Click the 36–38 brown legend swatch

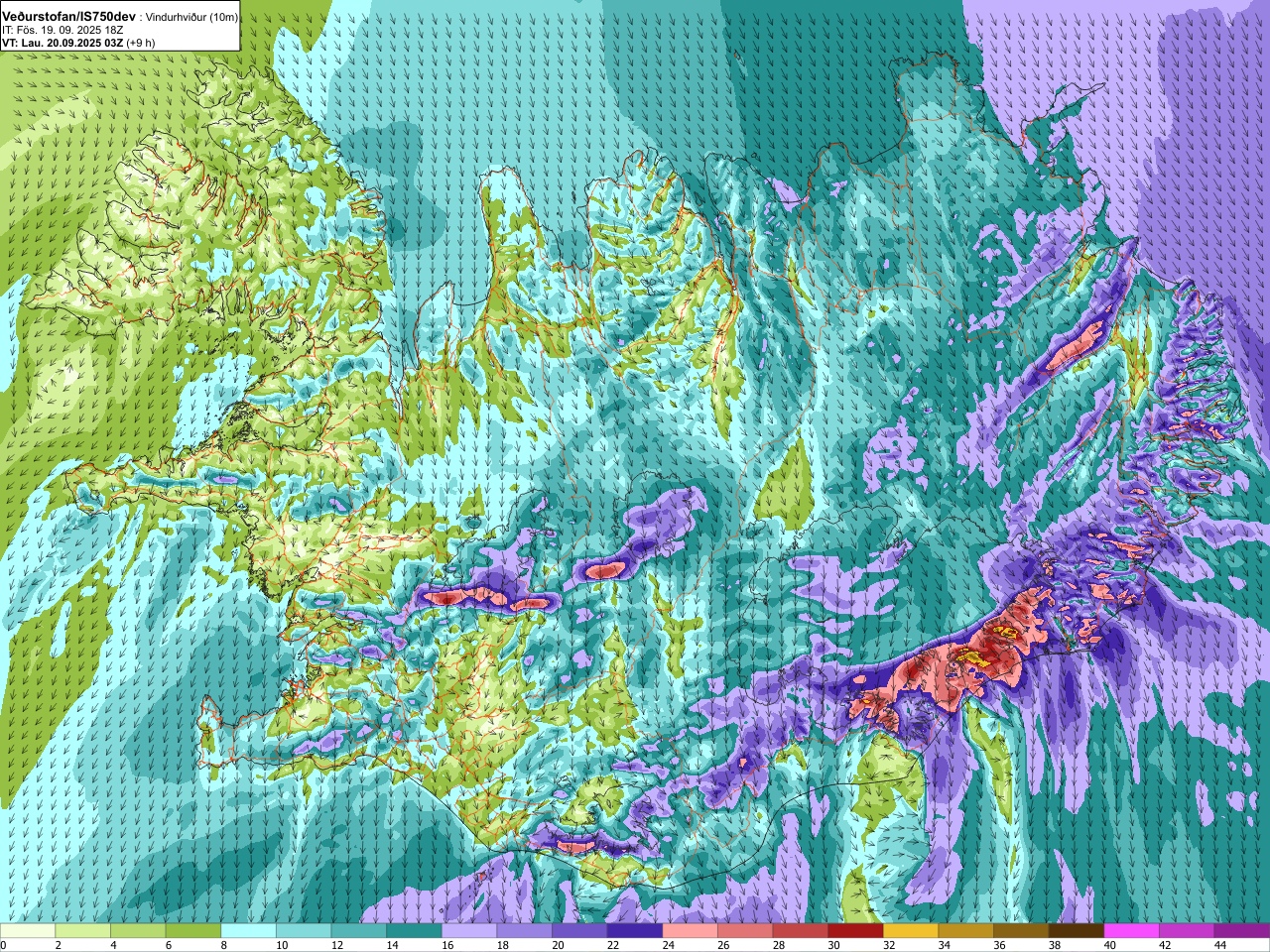1022,931
